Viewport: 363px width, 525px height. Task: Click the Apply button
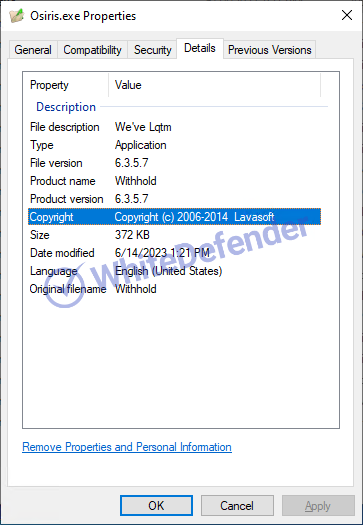pos(318,506)
